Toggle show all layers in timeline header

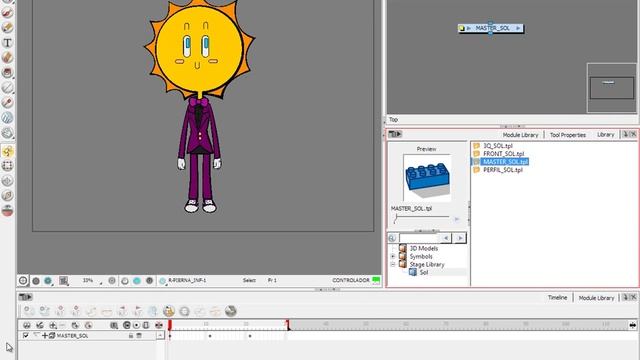27,325
